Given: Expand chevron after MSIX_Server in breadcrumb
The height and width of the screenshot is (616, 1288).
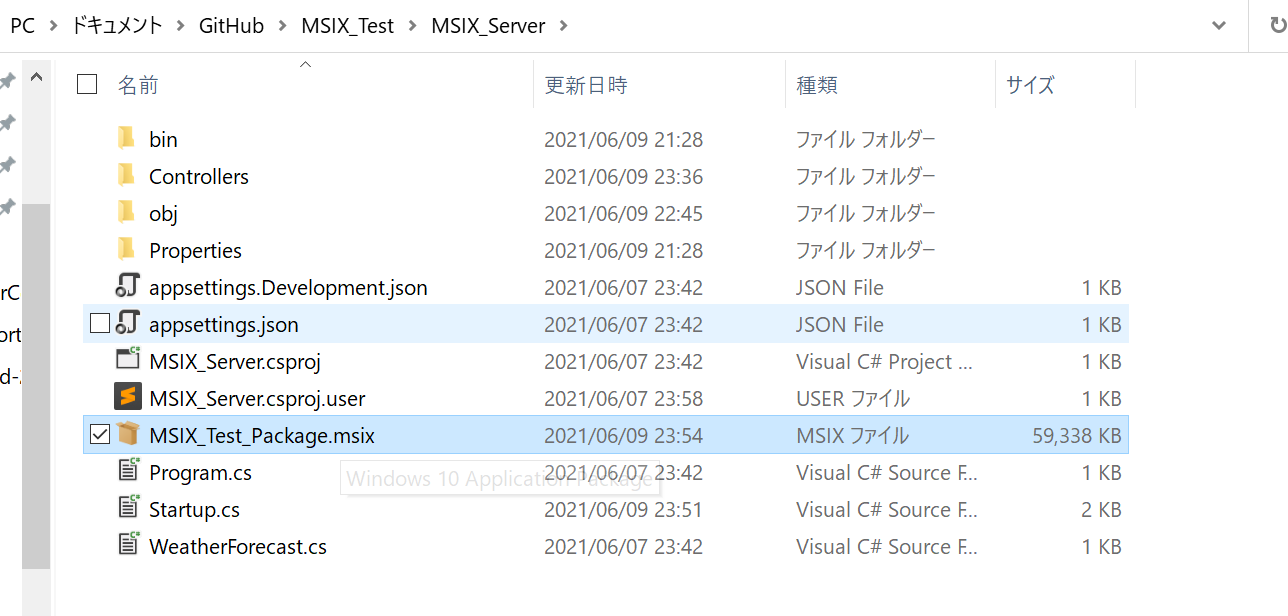Looking at the screenshot, I should pyautogui.click(x=564, y=26).
